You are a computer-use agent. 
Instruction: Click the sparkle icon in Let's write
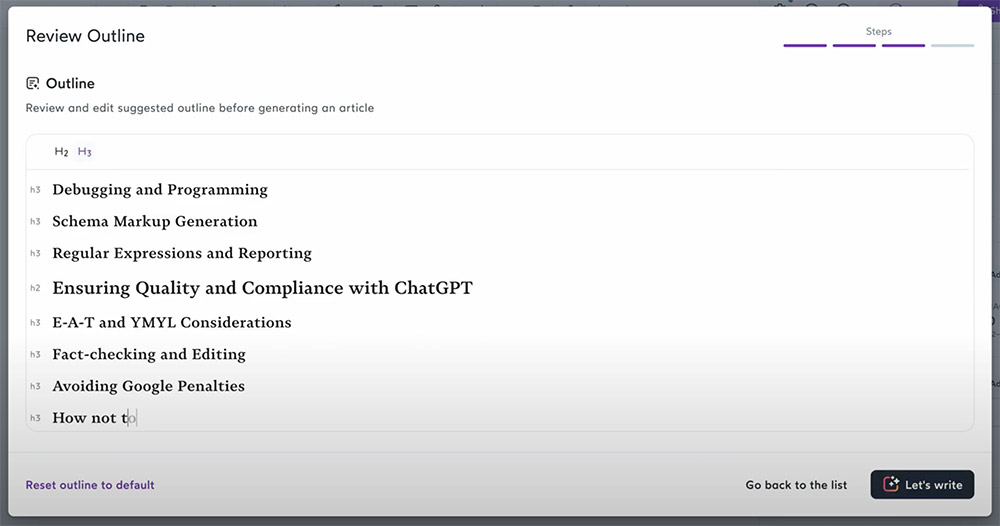891,485
